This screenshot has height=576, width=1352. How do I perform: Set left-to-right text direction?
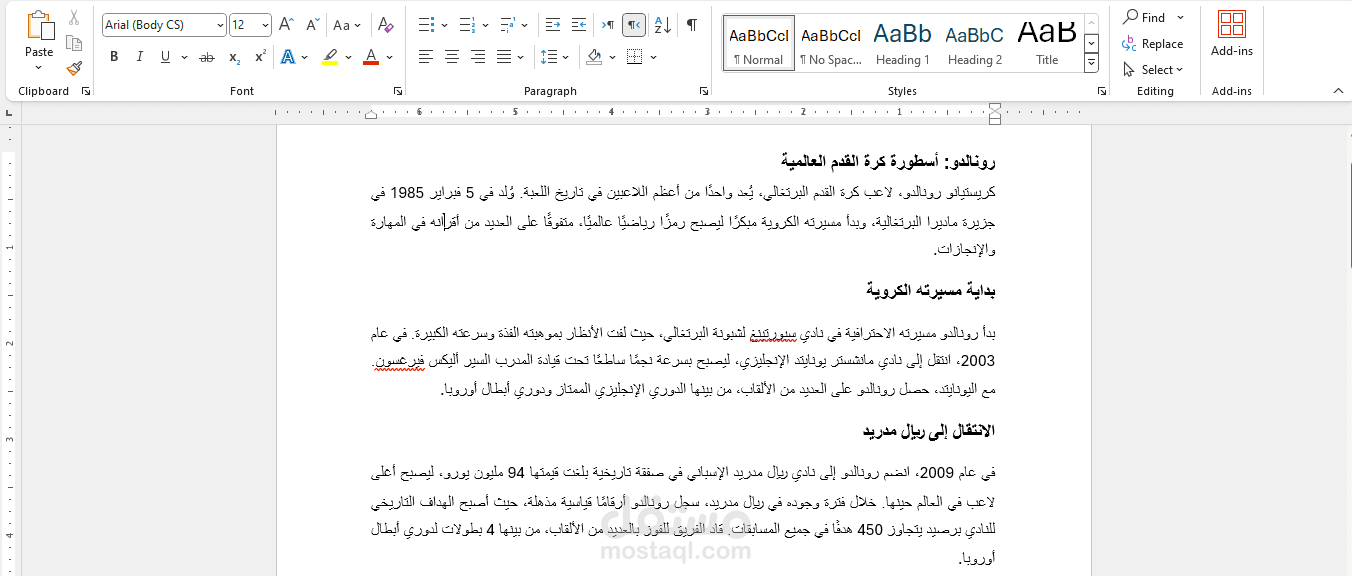click(608, 25)
